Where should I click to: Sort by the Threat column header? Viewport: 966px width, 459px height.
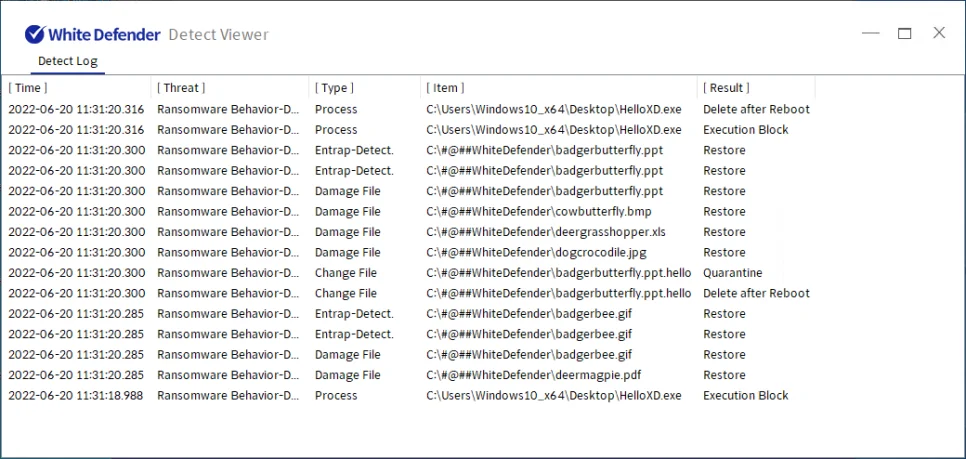point(180,88)
